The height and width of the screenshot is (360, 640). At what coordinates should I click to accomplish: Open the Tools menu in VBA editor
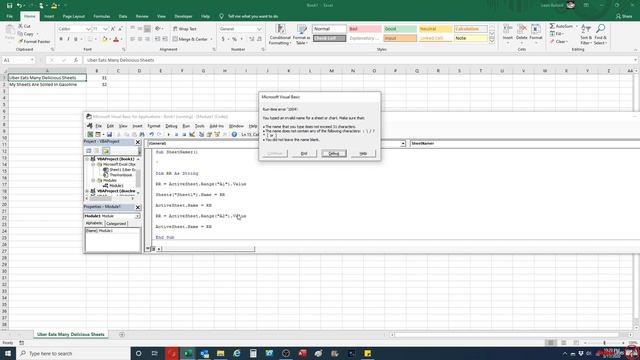click(199, 126)
